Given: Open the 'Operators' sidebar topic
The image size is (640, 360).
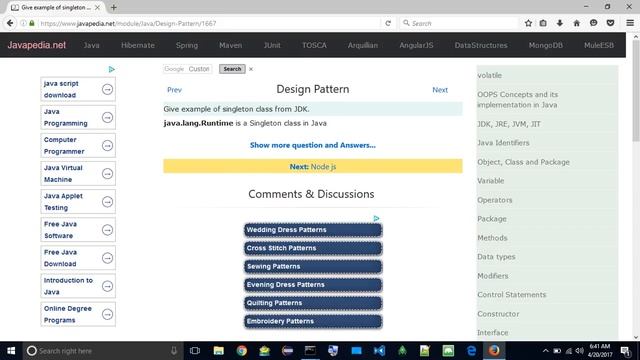Looking at the screenshot, I should point(494,200).
